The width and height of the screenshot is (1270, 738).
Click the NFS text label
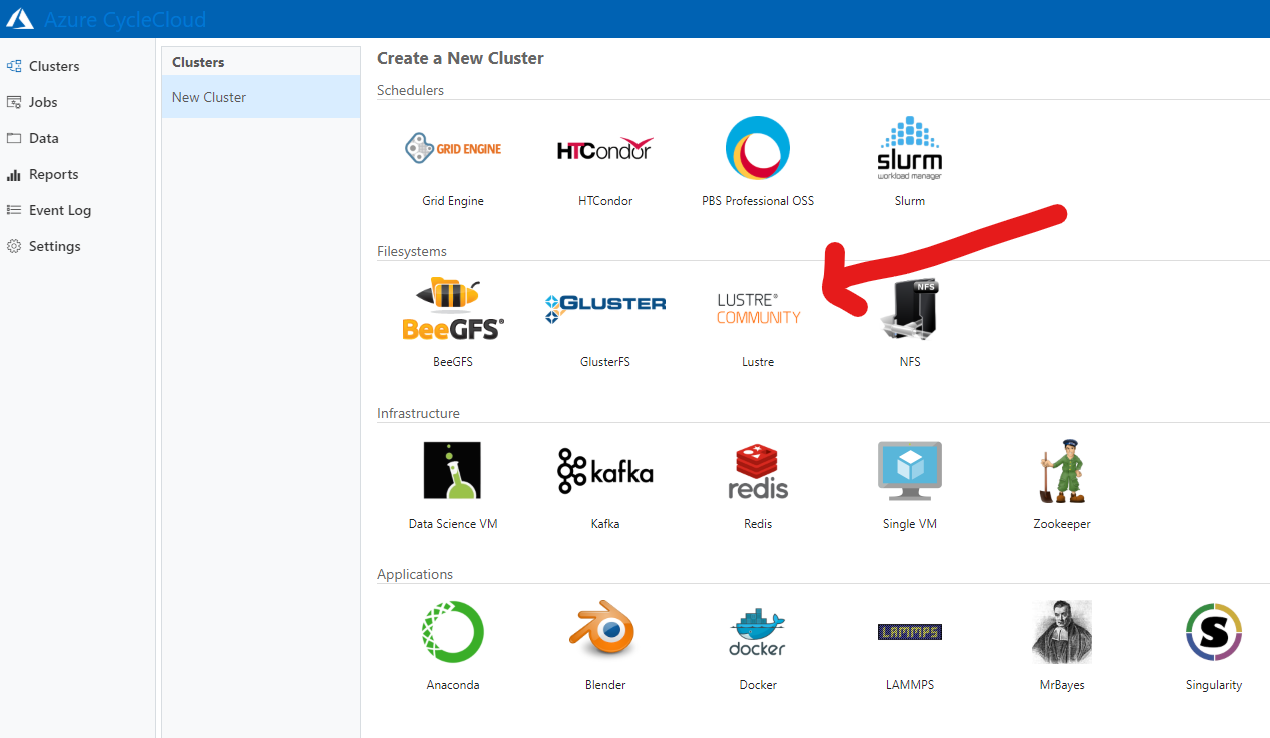pos(910,362)
